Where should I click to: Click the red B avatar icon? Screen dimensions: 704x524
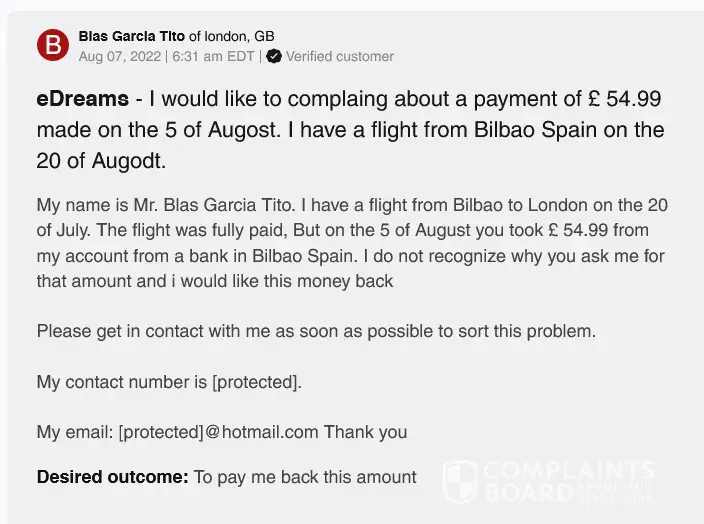(52, 45)
